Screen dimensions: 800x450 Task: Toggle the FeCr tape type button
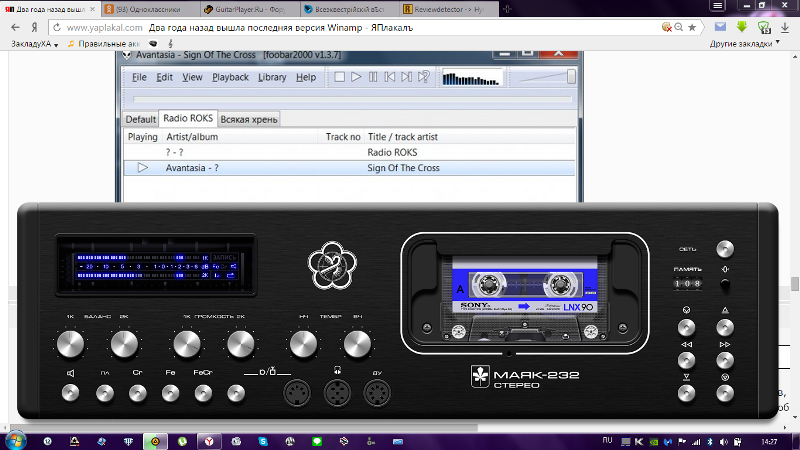(203, 393)
